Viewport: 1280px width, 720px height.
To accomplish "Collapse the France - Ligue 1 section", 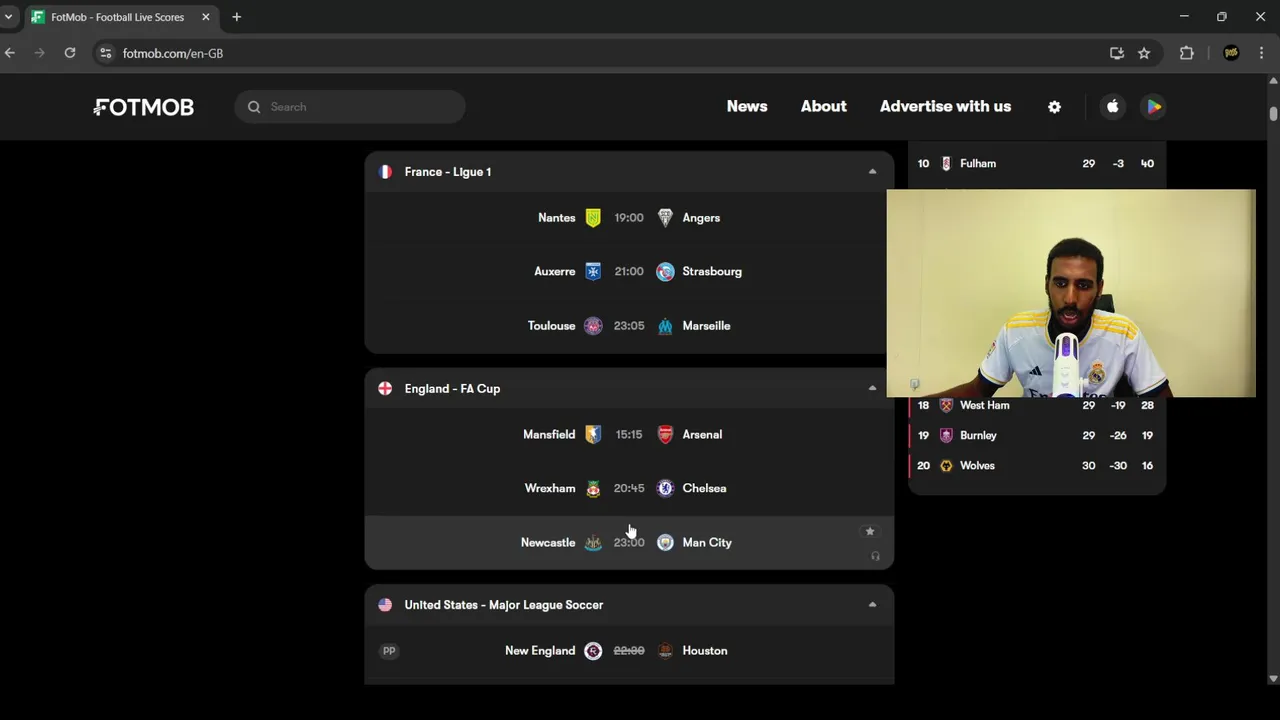I will [x=872, y=172].
